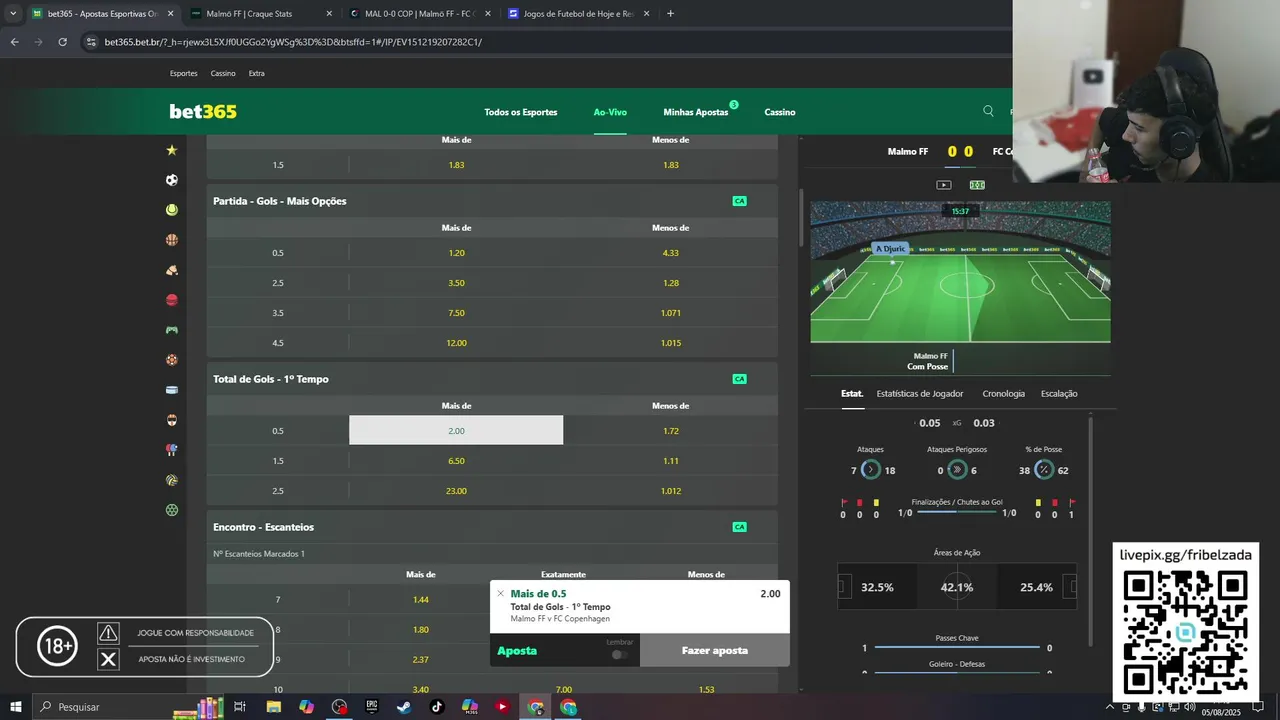This screenshot has height=720, width=1280.
Task: Switch to Escalação tab
Action: tap(1059, 393)
